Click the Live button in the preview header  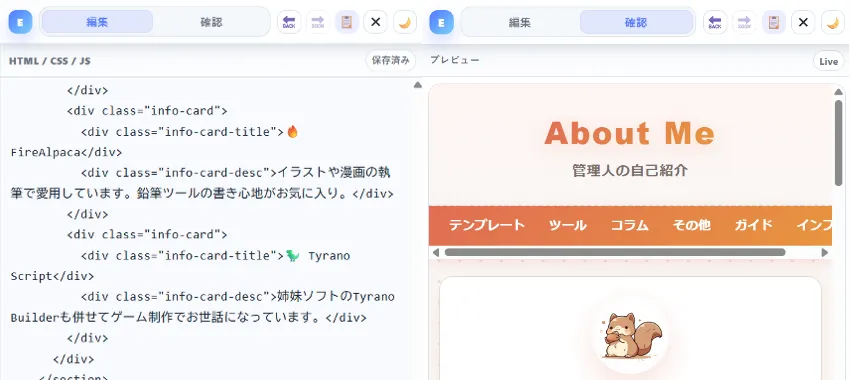click(828, 61)
